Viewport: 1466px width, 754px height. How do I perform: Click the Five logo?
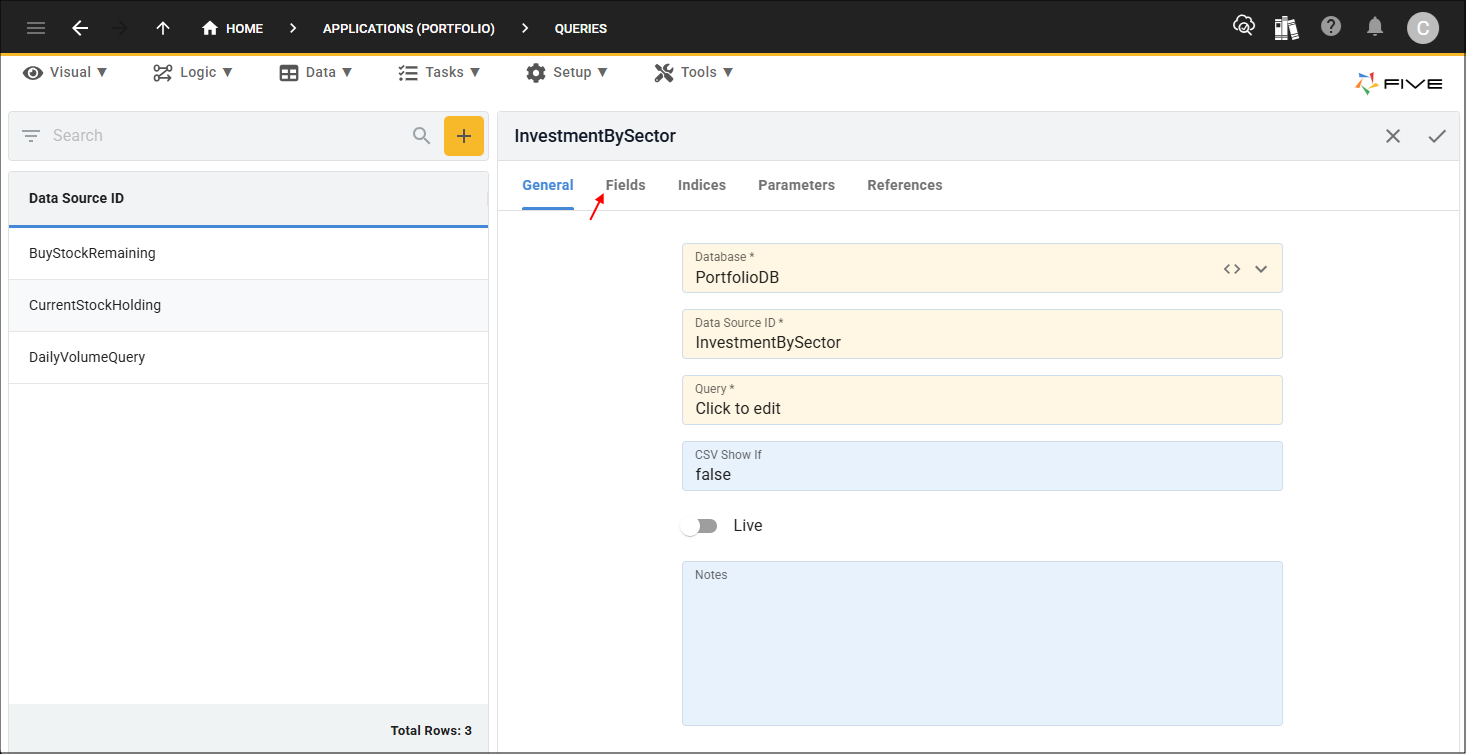pos(1399,84)
